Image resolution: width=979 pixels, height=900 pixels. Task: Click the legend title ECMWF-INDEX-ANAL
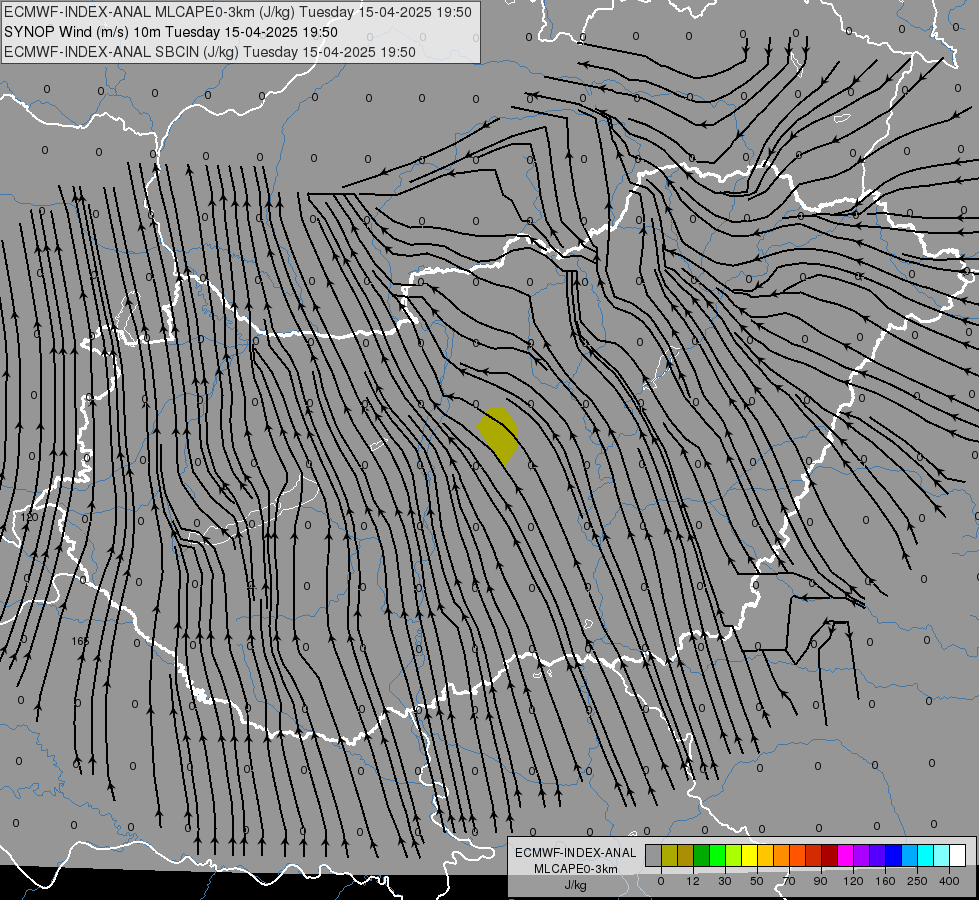click(x=576, y=853)
